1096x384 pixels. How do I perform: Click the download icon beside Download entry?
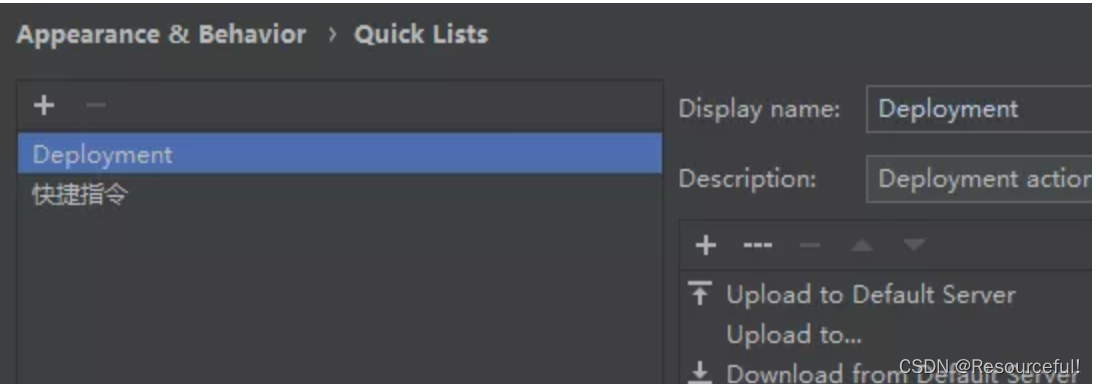tap(700, 374)
